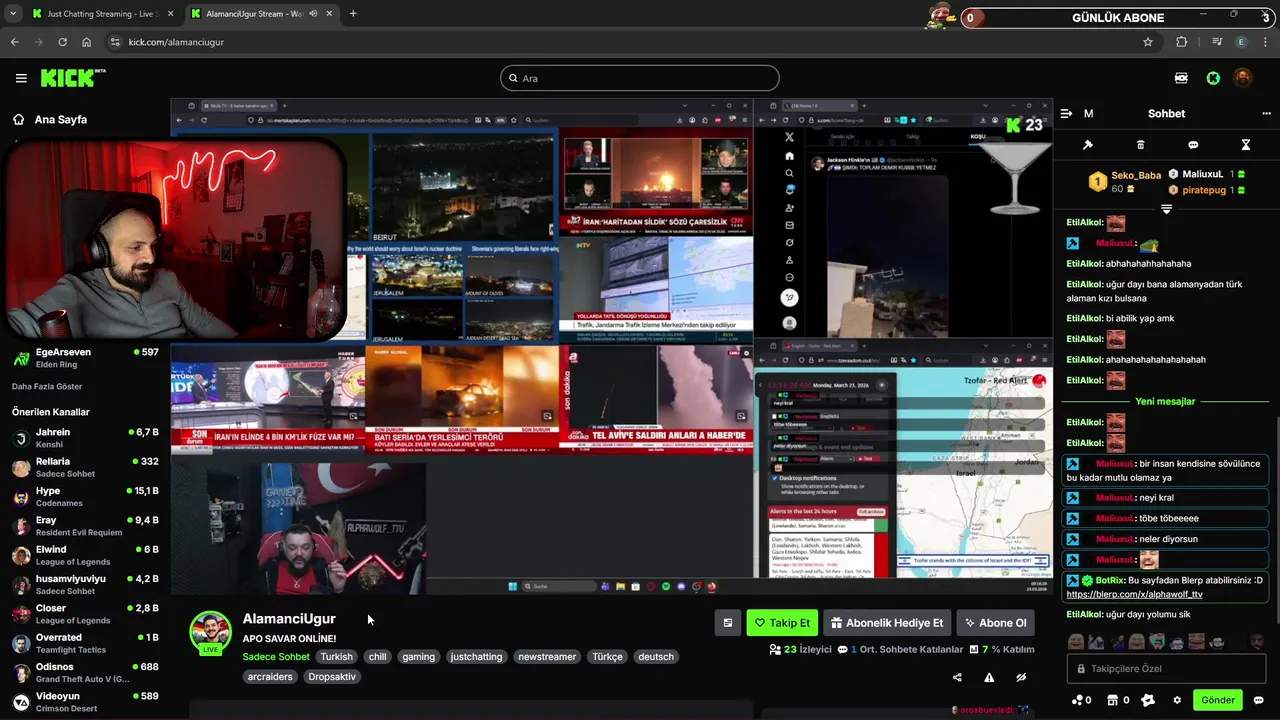Open Odisnos channel in sidebar
The width and height of the screenshot is (1280, 720).
[x=85, y=673]
